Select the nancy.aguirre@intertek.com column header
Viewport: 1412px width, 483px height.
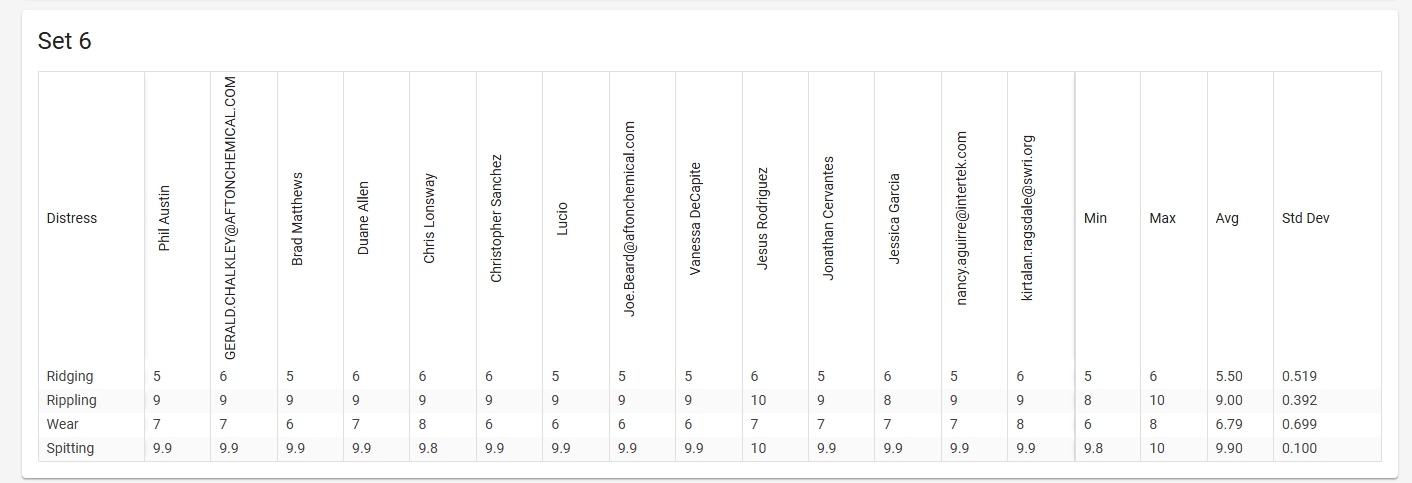click(962, 218)
